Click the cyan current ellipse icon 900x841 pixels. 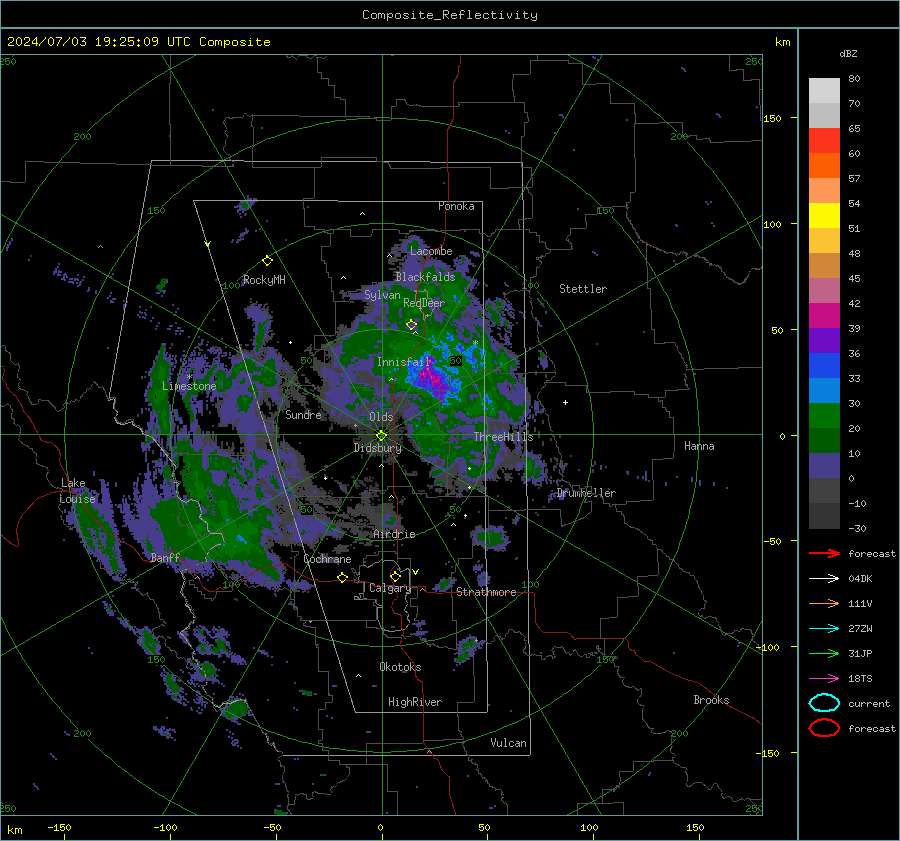[x=824, y=703]
